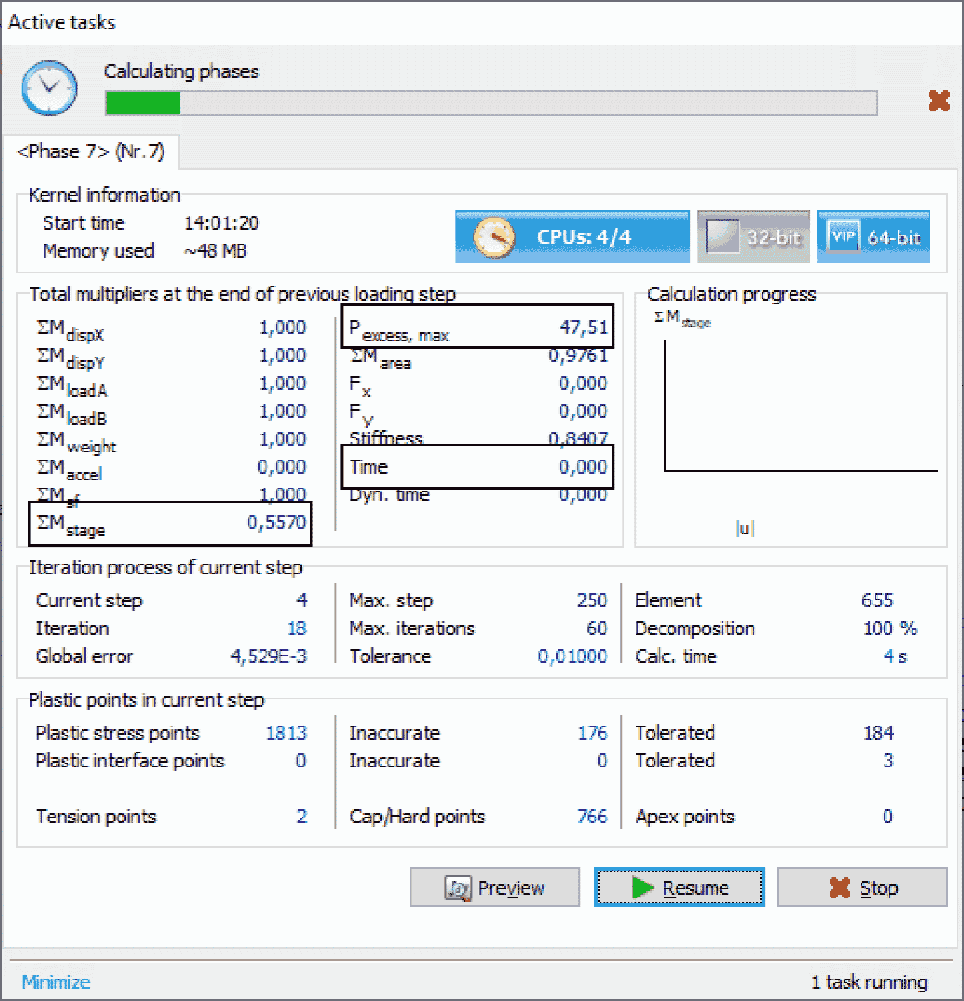Viewport: 964px width, 1001px height.
Task: Click the Iteration value 18
Action: [x=297, y=628]
